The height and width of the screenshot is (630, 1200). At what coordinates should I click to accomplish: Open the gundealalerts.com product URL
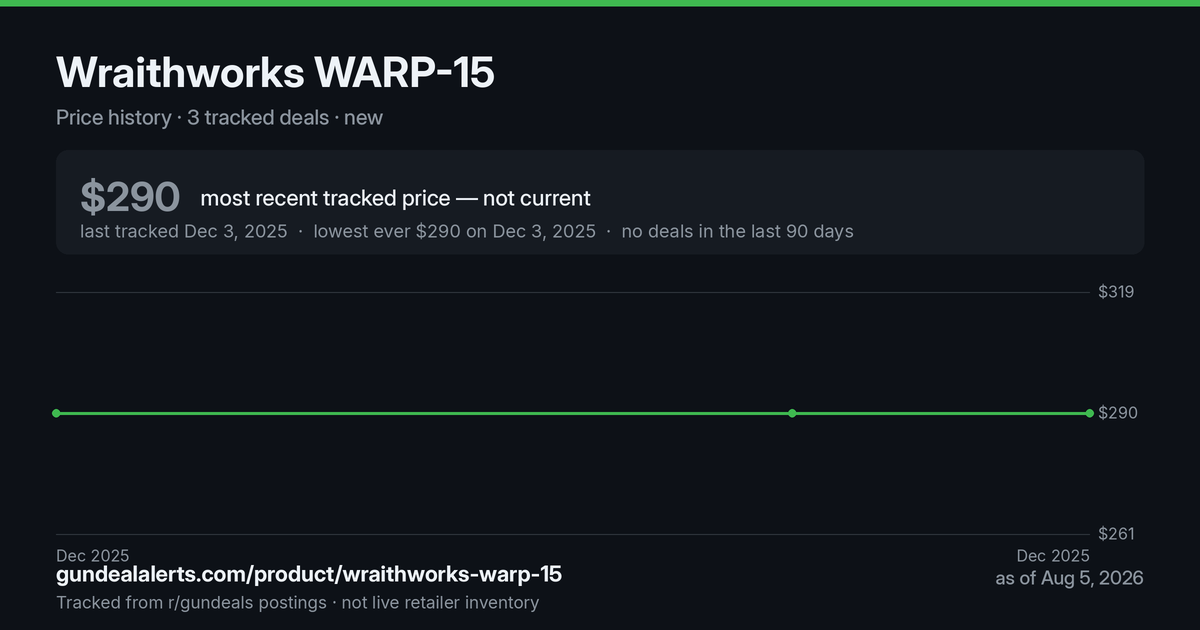(309, 575)
